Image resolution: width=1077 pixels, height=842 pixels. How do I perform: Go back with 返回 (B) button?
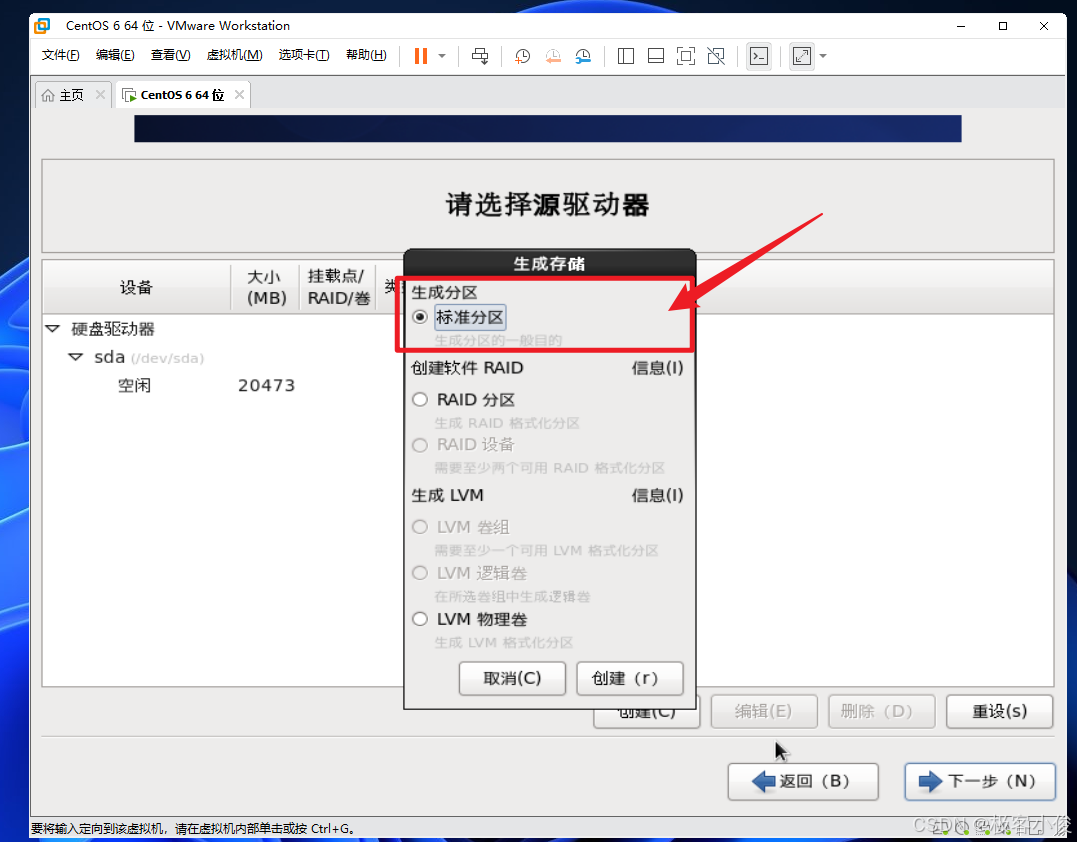tap(803, 782)
